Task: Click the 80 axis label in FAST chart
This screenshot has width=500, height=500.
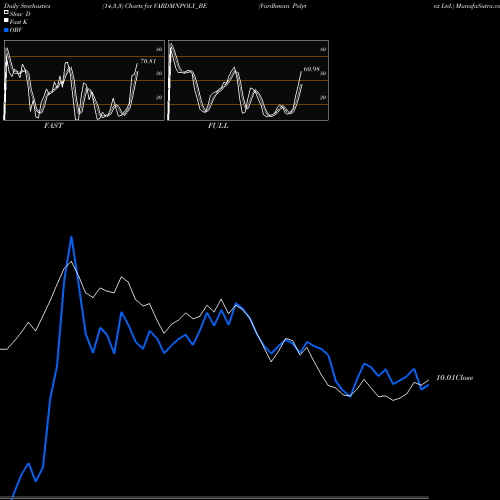Action: coord(159,49)
